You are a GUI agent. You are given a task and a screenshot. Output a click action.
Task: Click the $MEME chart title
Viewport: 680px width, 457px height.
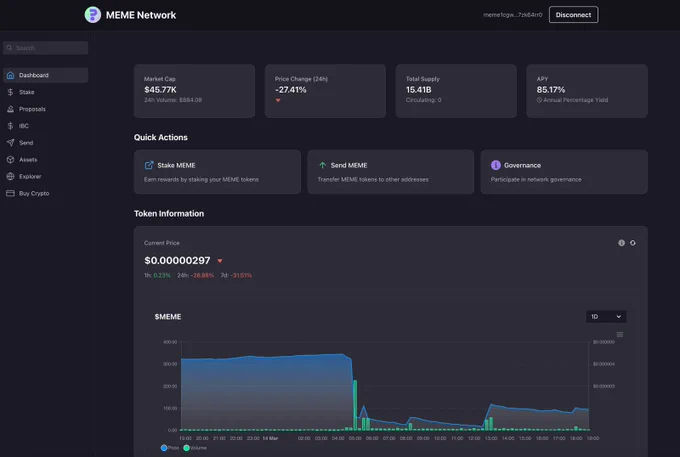[x=168, y=317]
